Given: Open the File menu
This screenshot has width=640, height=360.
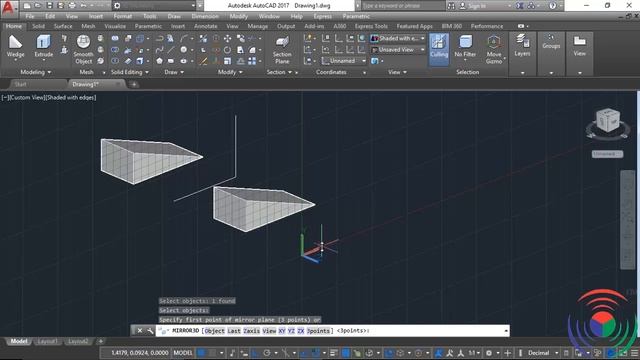Looking at the screenshot, I should coord(30,16).
